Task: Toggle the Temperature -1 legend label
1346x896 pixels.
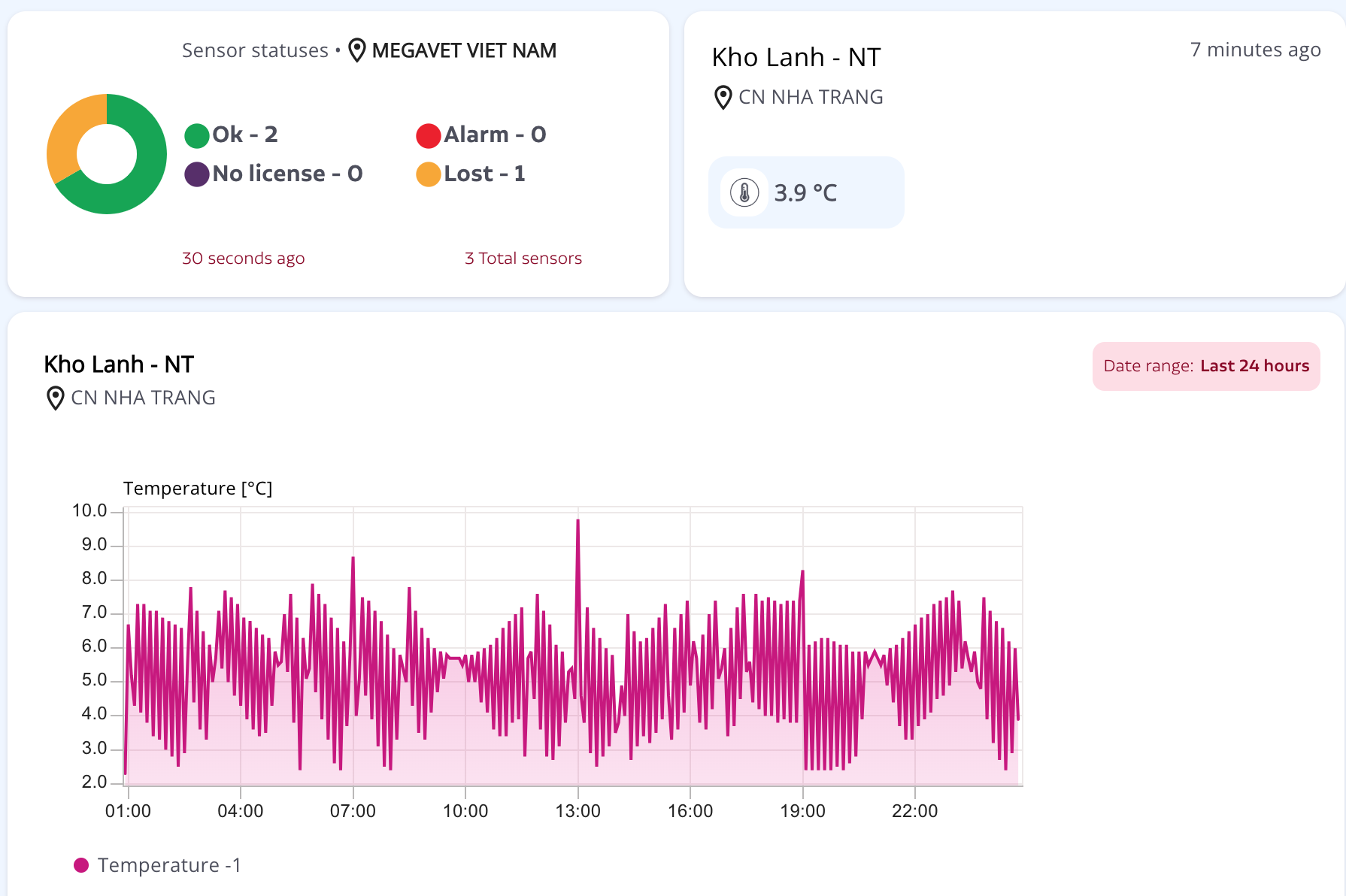Action: (x=169, y=865)
